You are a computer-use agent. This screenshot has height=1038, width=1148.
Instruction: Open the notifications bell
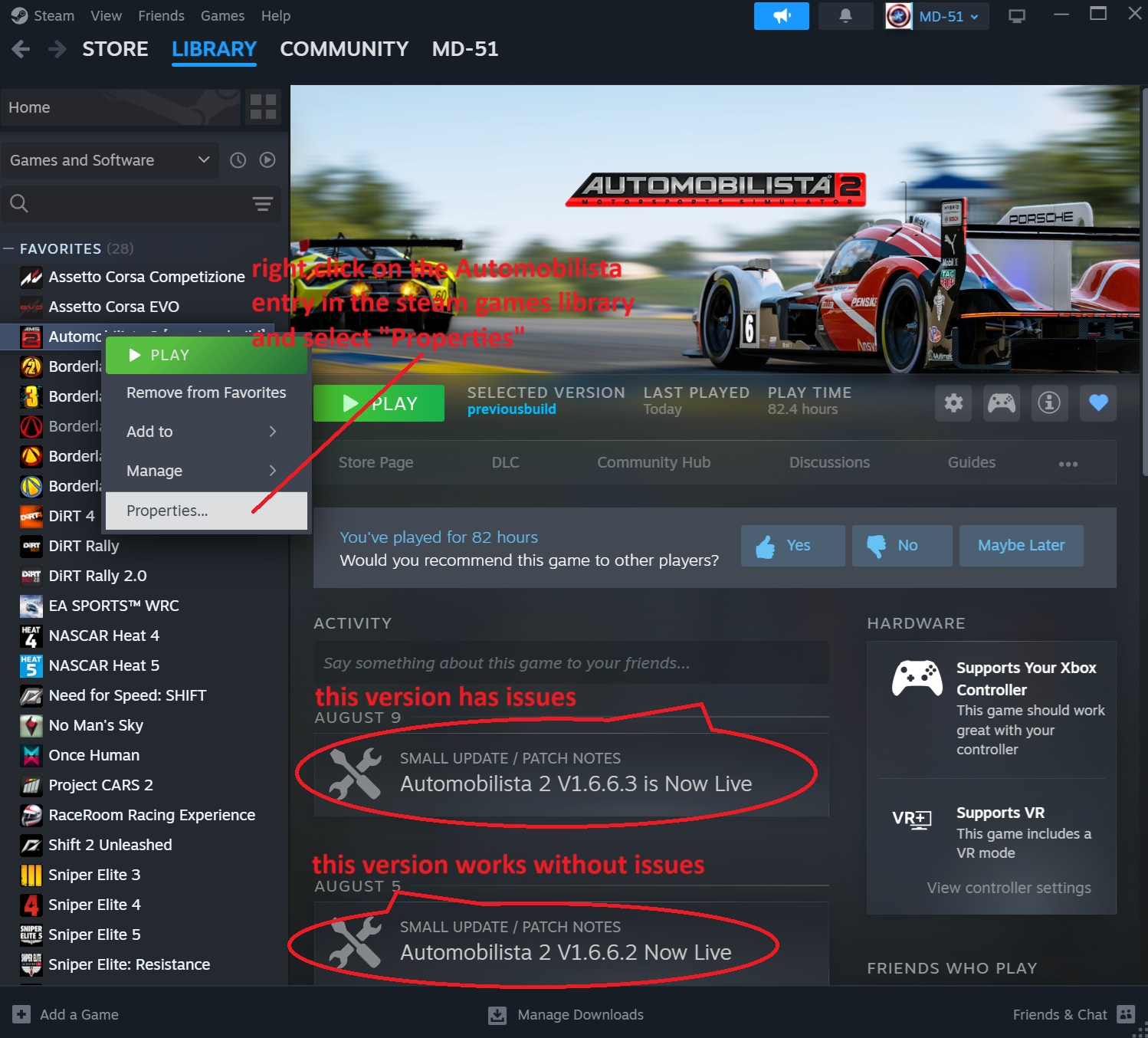coord(845,16)
